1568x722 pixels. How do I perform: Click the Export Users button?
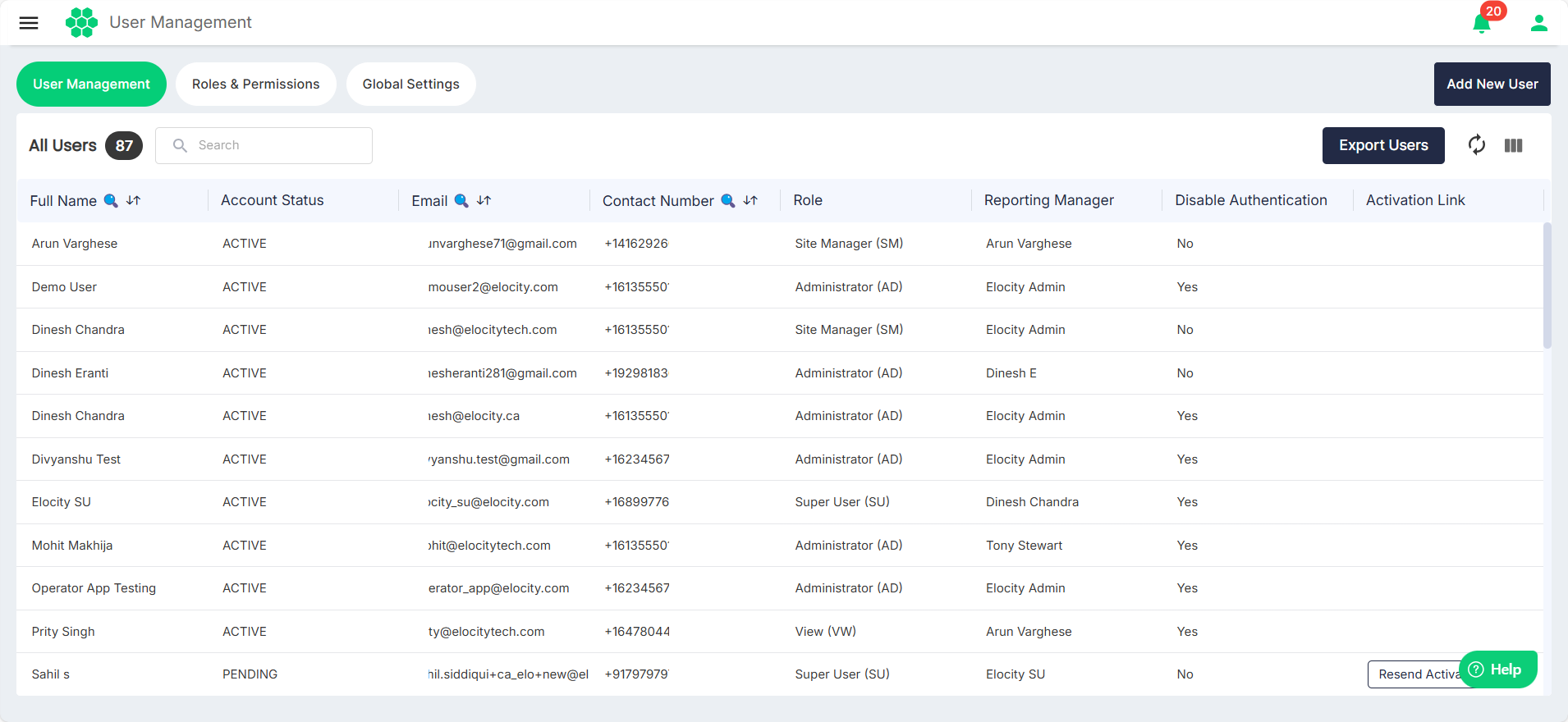point(1383,145)
